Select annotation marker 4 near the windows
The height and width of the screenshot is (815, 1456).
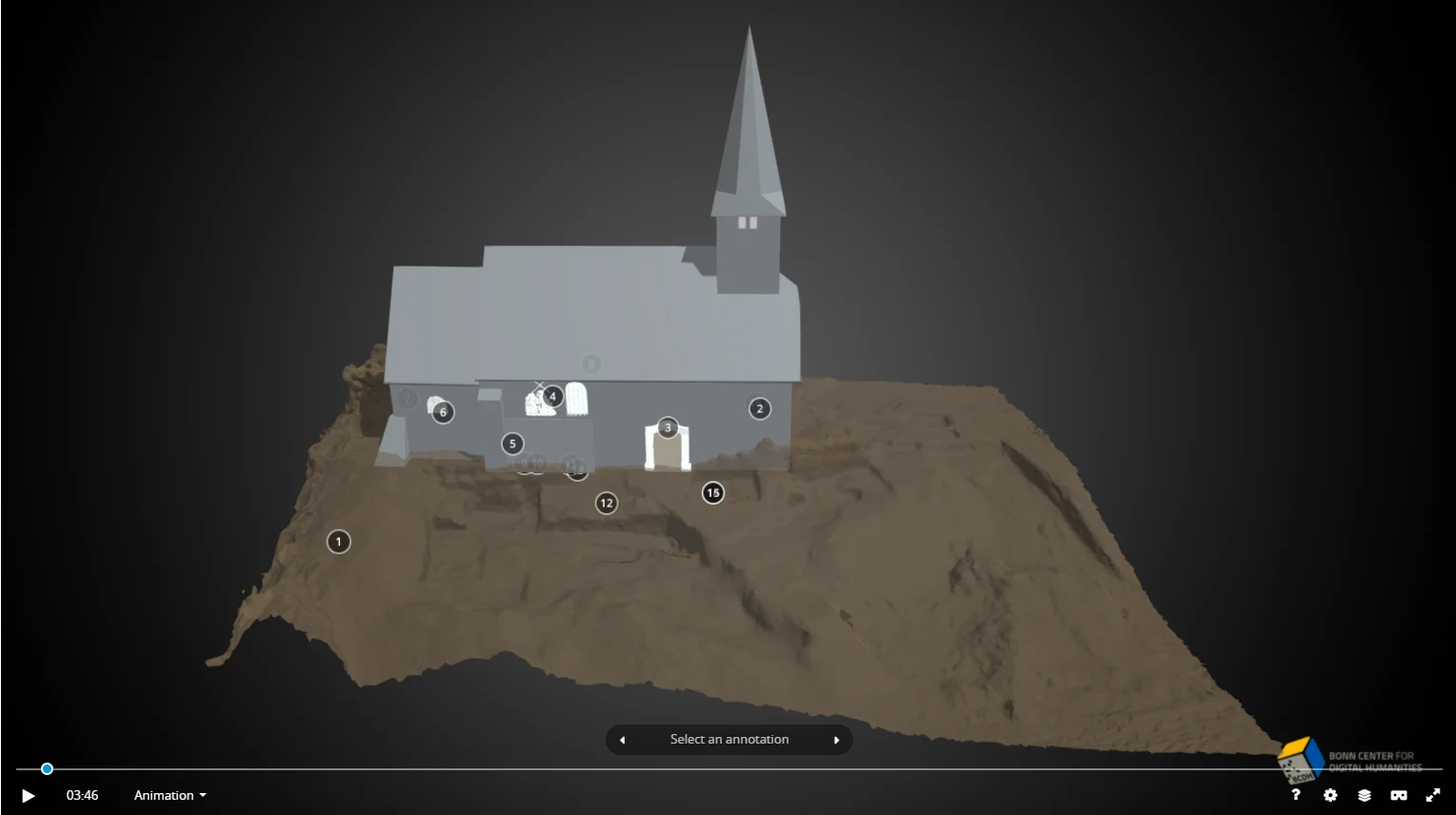coord(552,396)
